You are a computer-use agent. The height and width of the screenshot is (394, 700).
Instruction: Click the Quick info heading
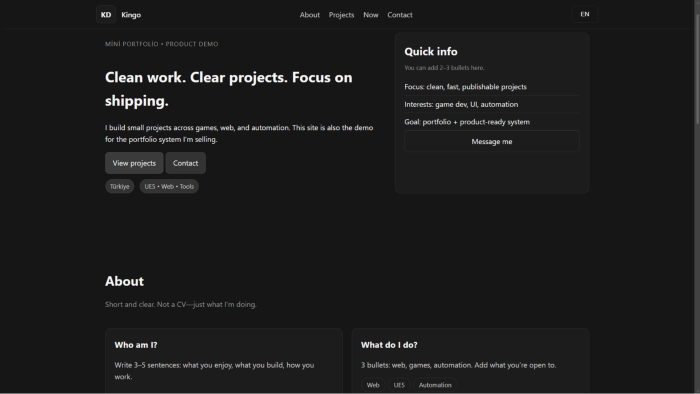(x=431, y=51)
